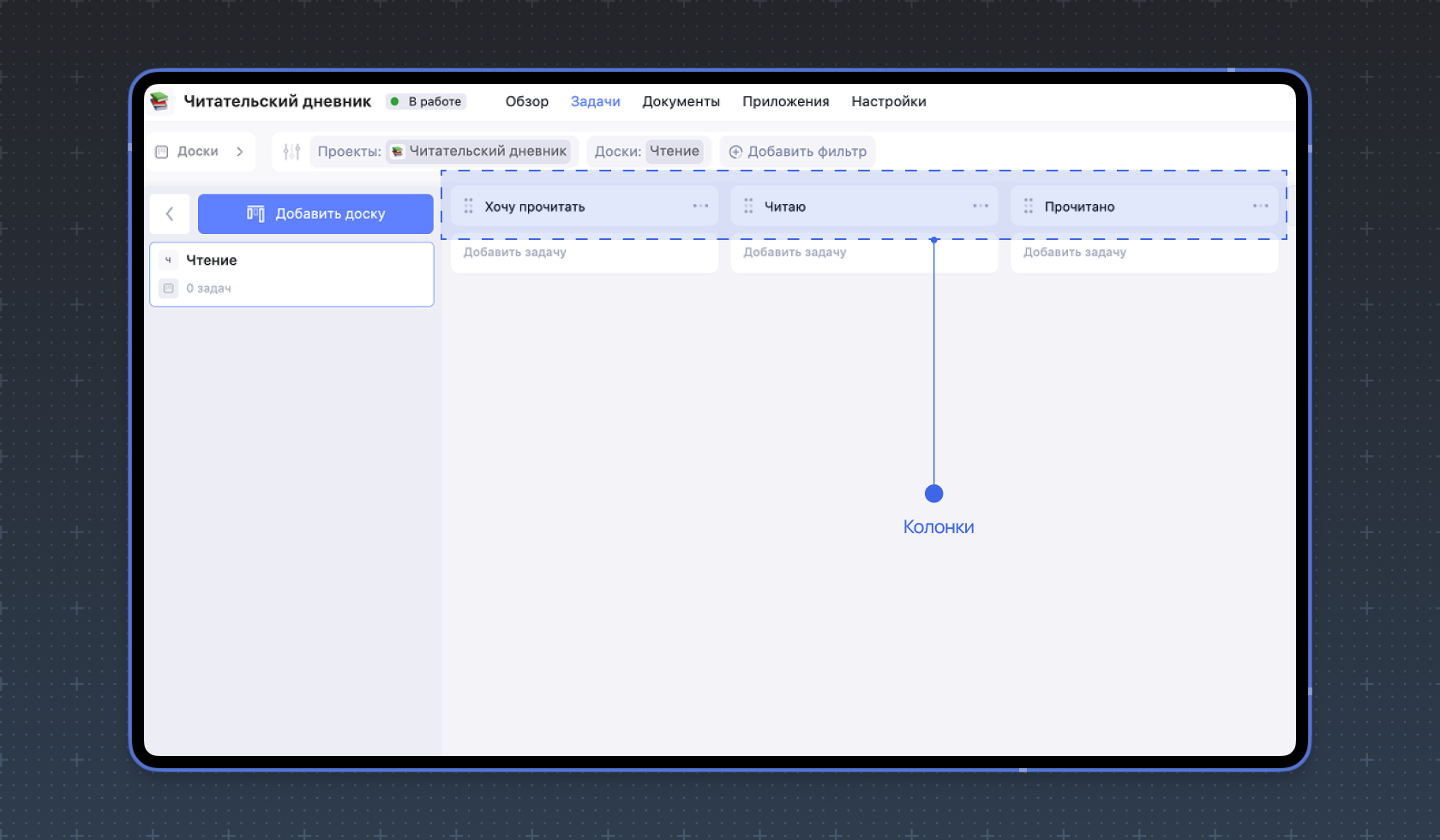Click the Добавить фильтр button
1440x840 pixels.
point(797,152)
